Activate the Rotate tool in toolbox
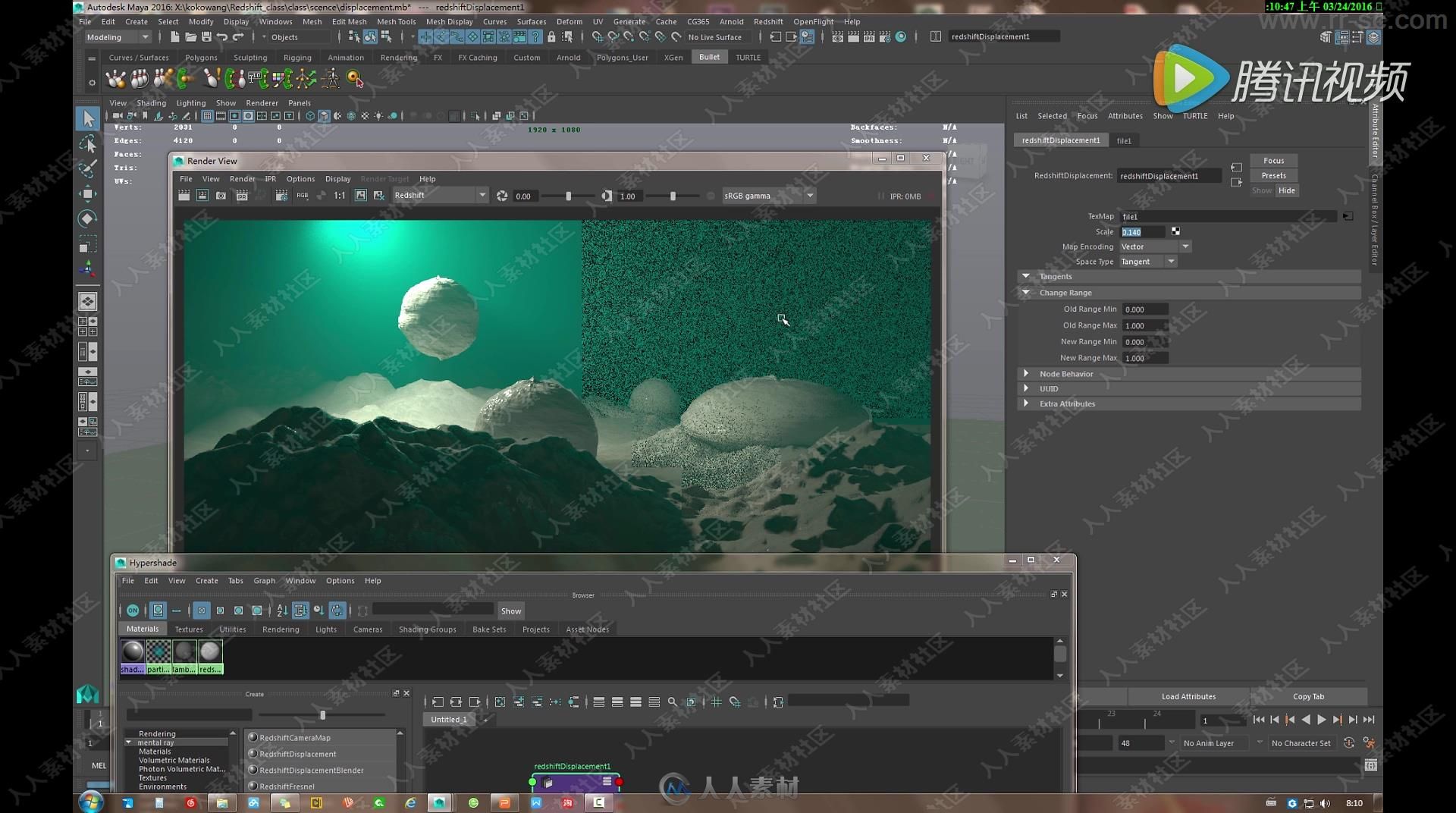1456x813 pixels. (x=88, y=218)
